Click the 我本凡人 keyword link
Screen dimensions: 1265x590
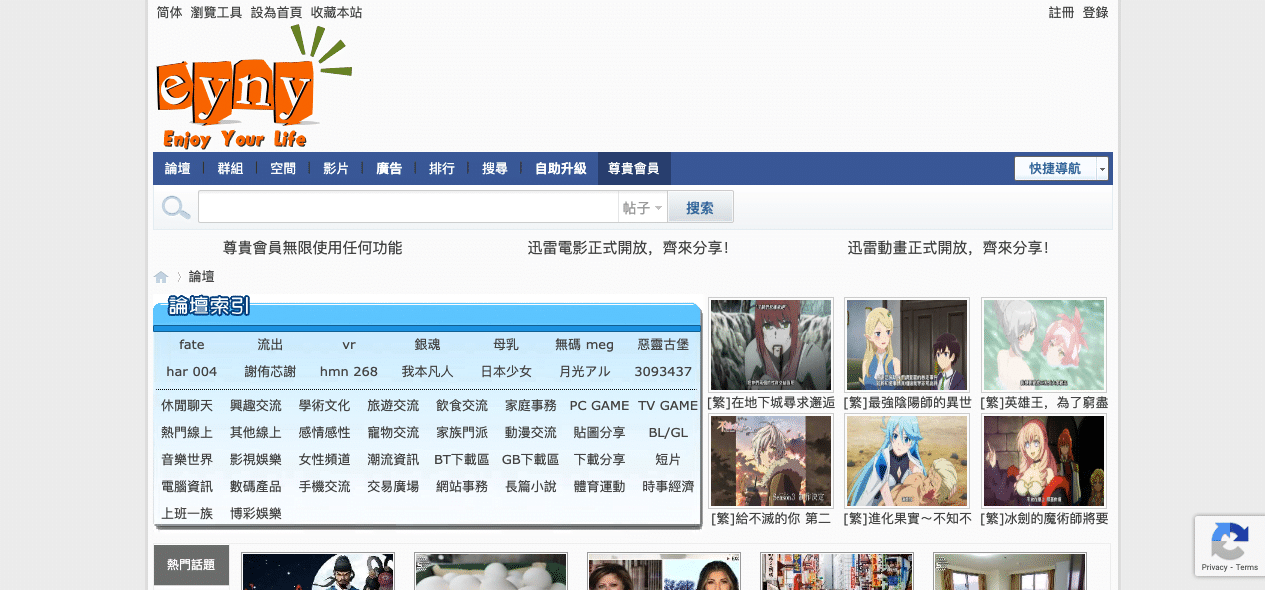point(427,371)
